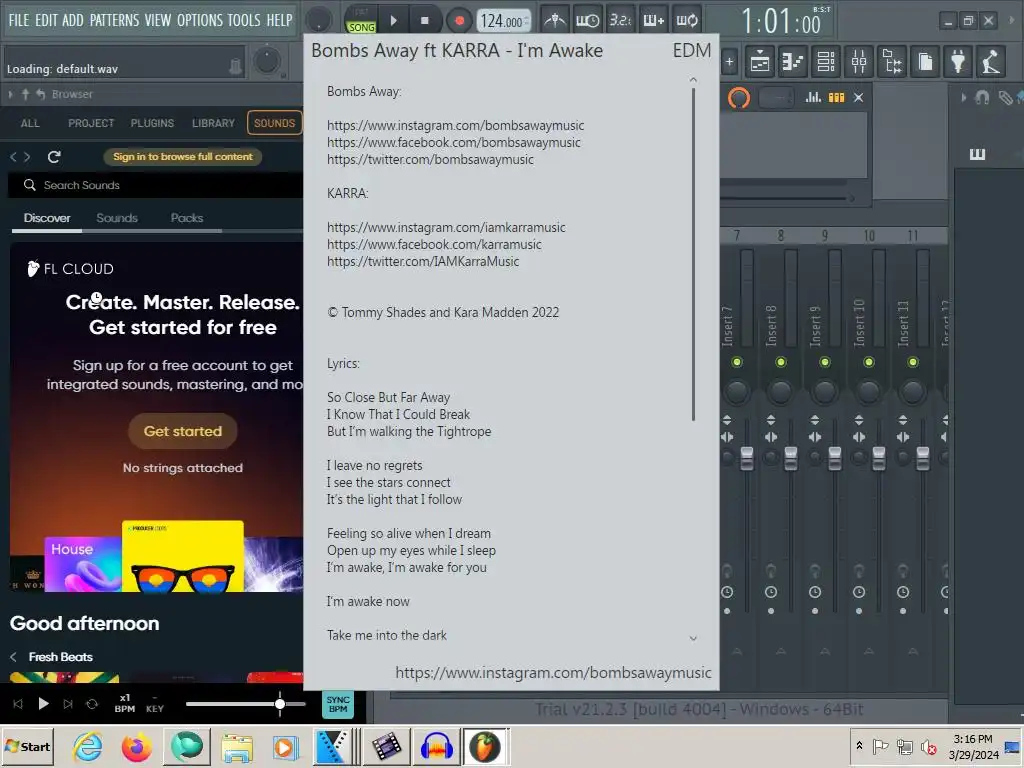Open the Channel rack view icon
The image size is (1024, 768).
825,62
